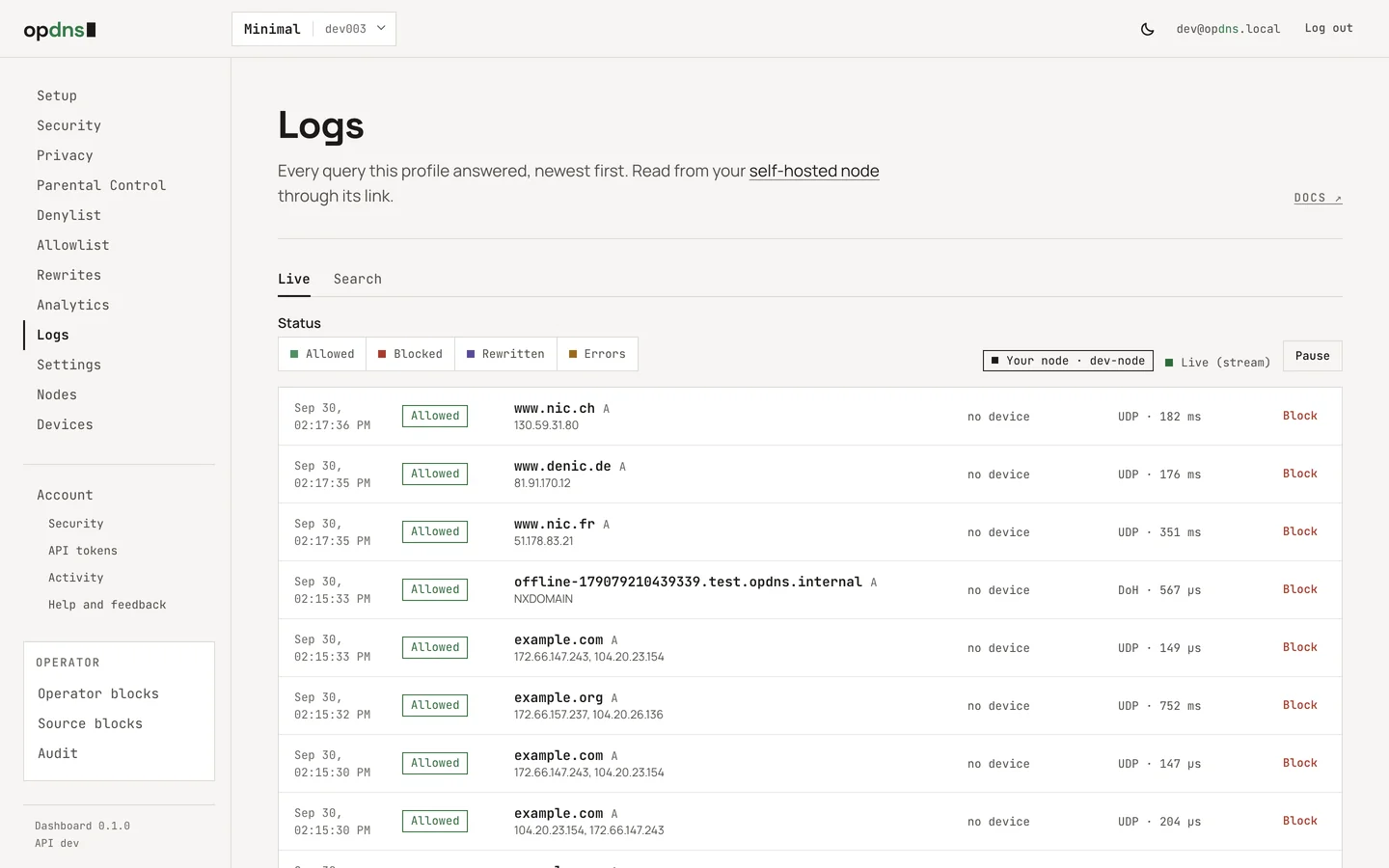Click Your node · dev-node badge
1389x868 pixels.
1068,361
